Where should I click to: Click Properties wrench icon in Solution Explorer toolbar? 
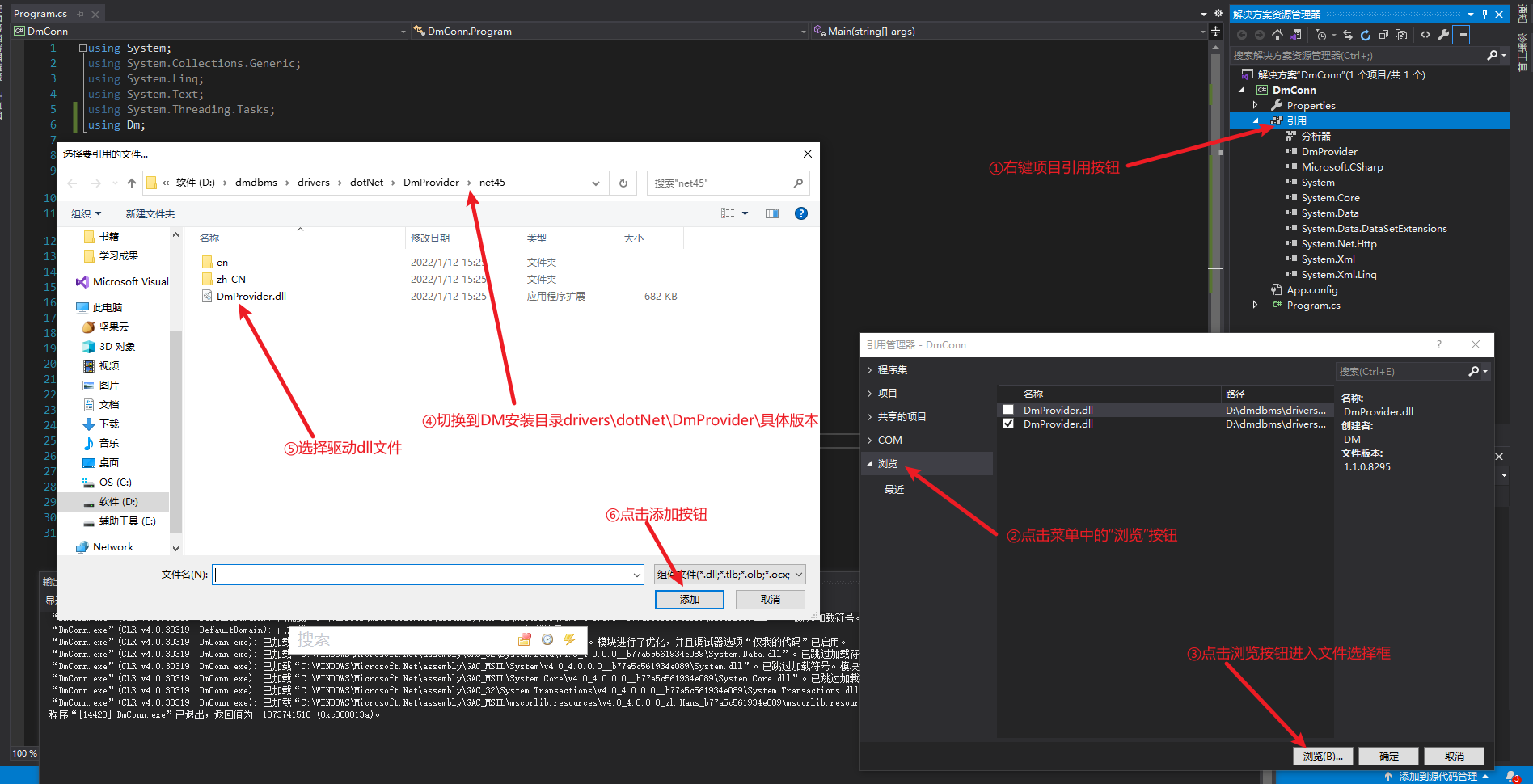point(1443,35)
